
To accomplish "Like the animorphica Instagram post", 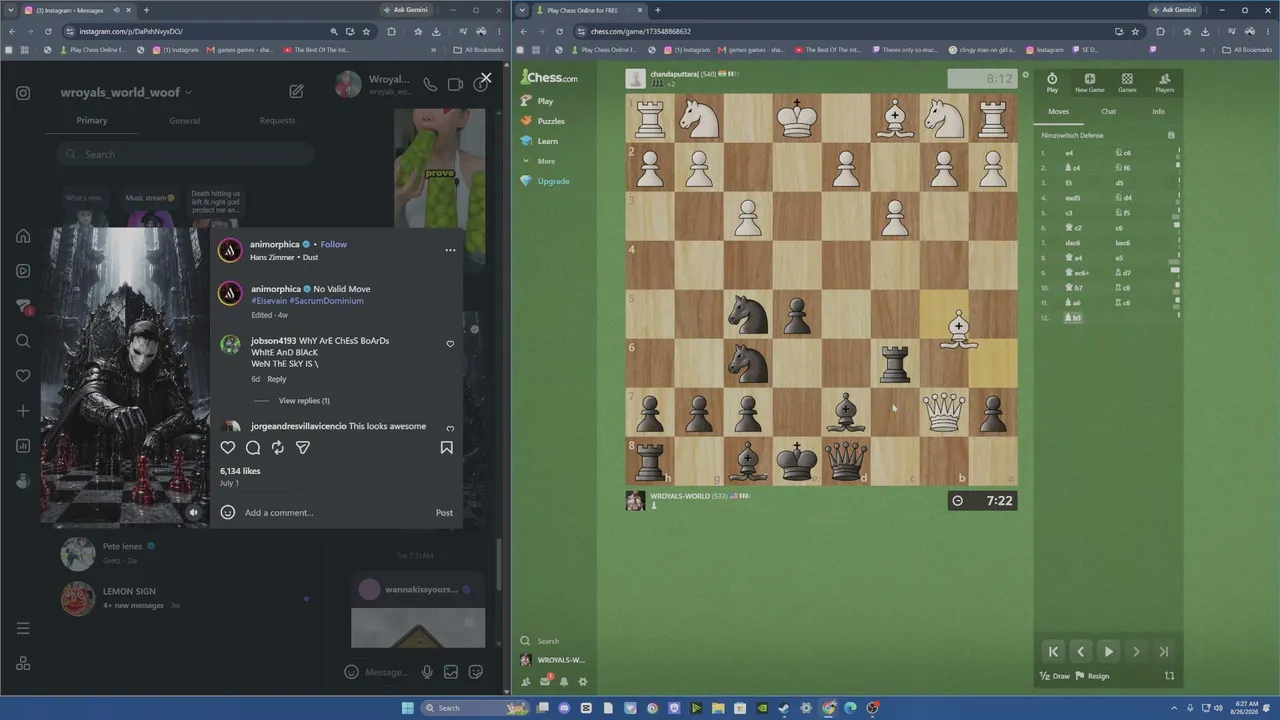I will coord(228,448).
